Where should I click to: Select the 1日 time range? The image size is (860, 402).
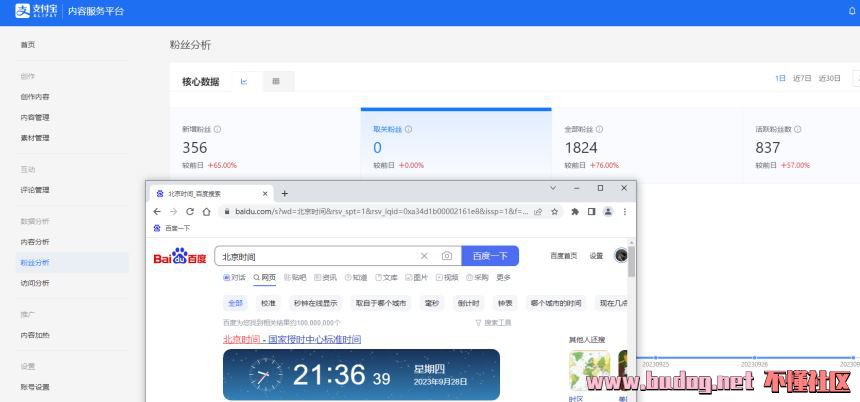[x=780, y=78]
